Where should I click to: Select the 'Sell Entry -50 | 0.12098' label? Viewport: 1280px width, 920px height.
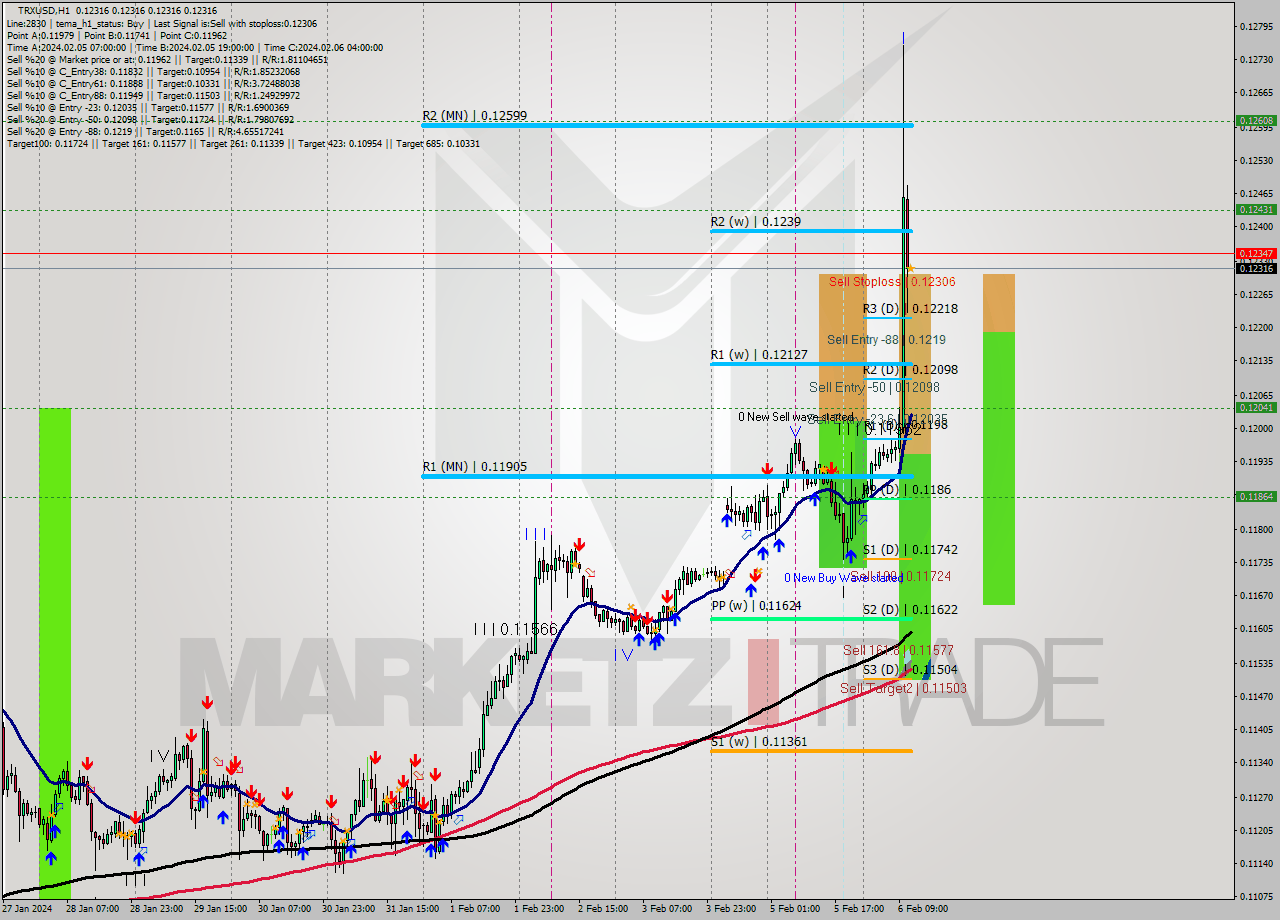click(x=874, y=387)
